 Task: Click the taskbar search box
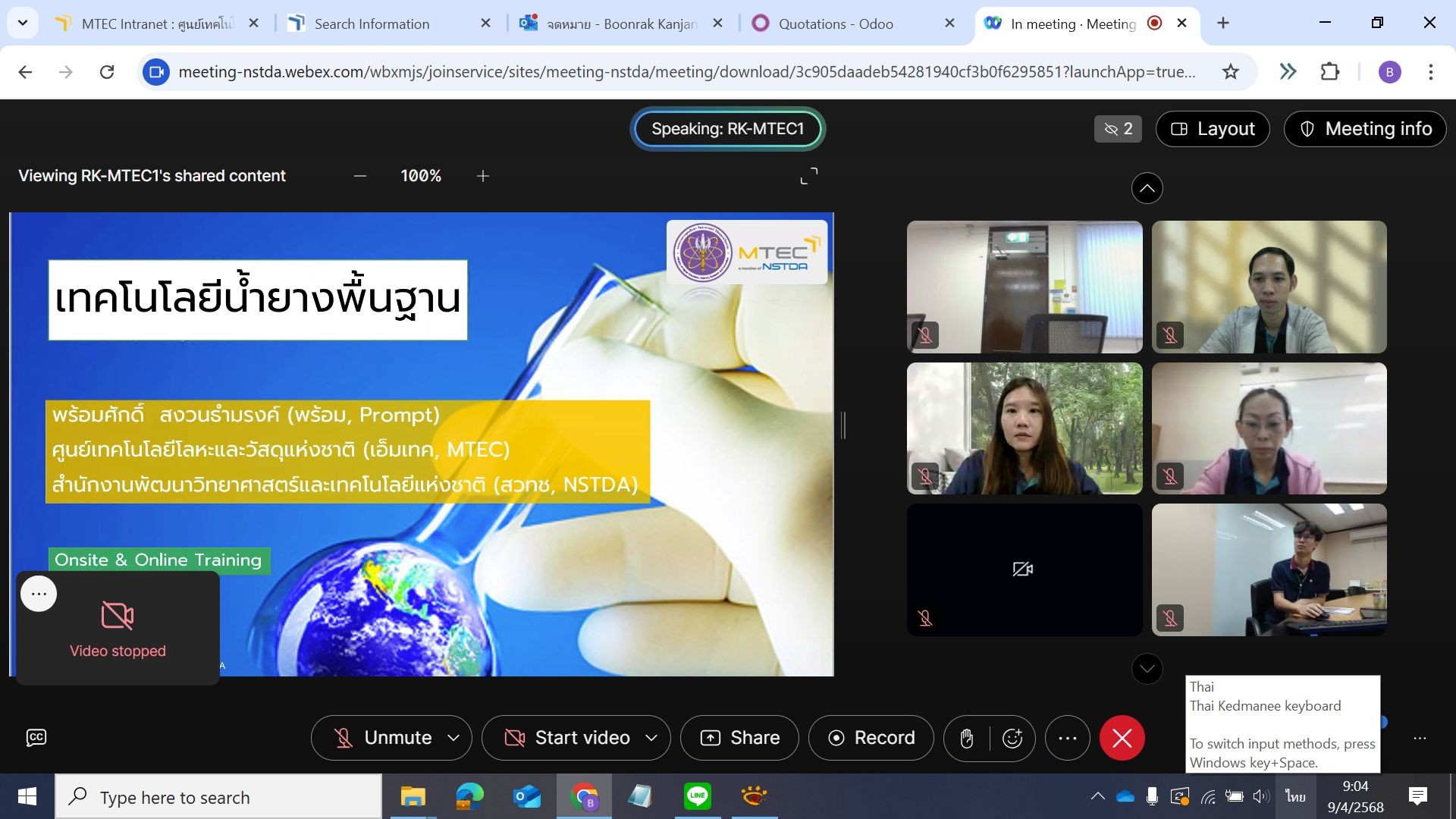click(x=218, y=797)
